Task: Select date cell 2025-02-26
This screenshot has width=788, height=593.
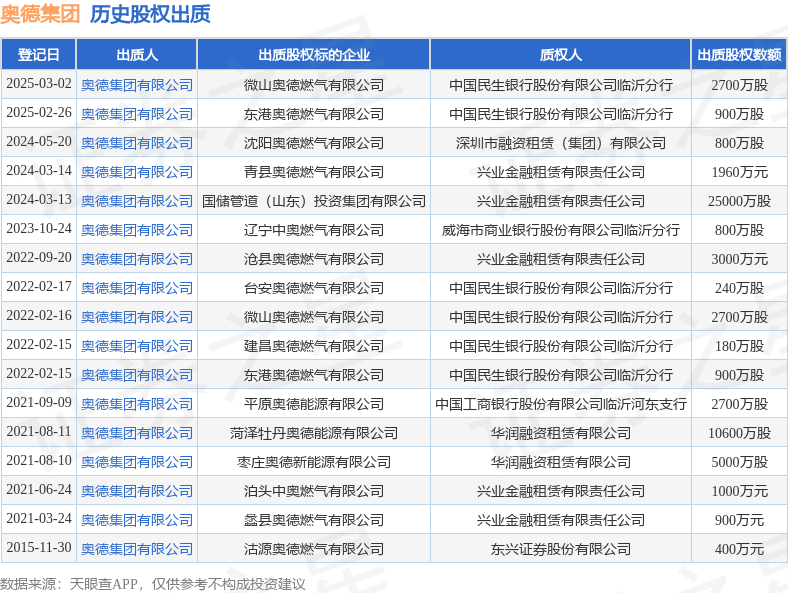Action: (39, 113)
